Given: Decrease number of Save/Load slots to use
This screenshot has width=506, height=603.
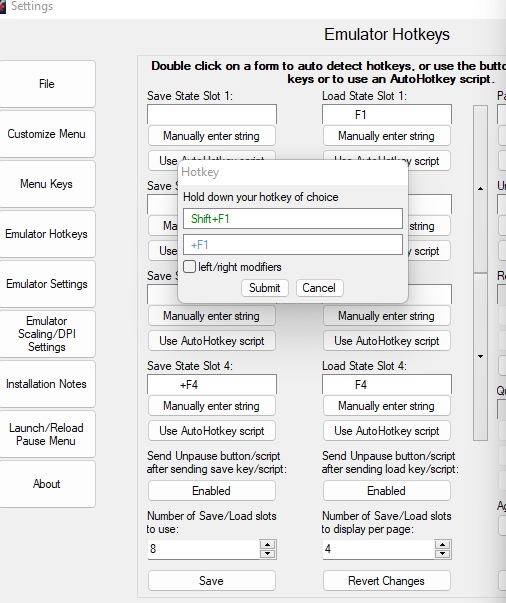Looking at the screenshot, I should (x=267, y=554).
